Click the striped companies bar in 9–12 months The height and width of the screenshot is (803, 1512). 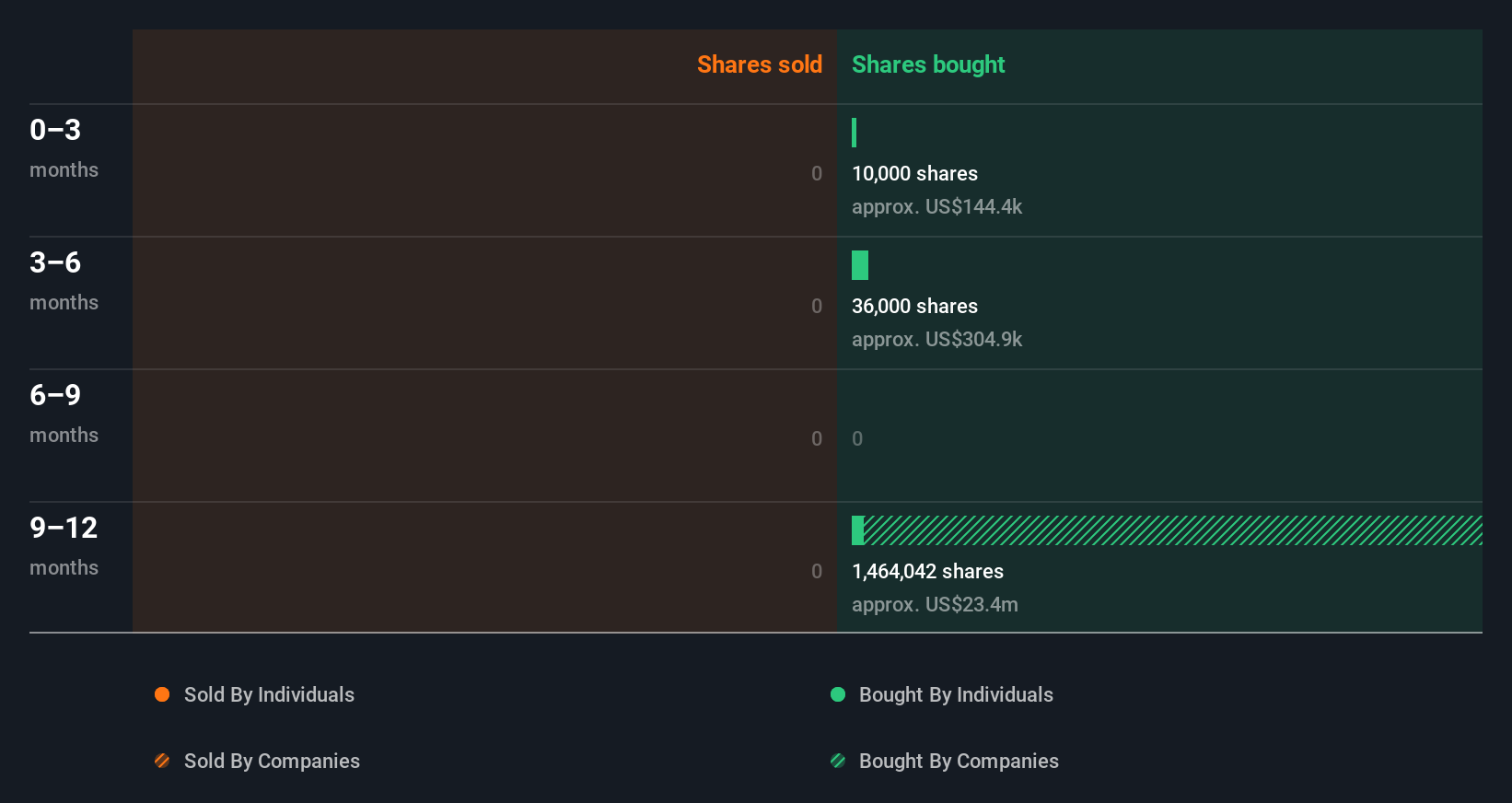(x=1173, y=530)
